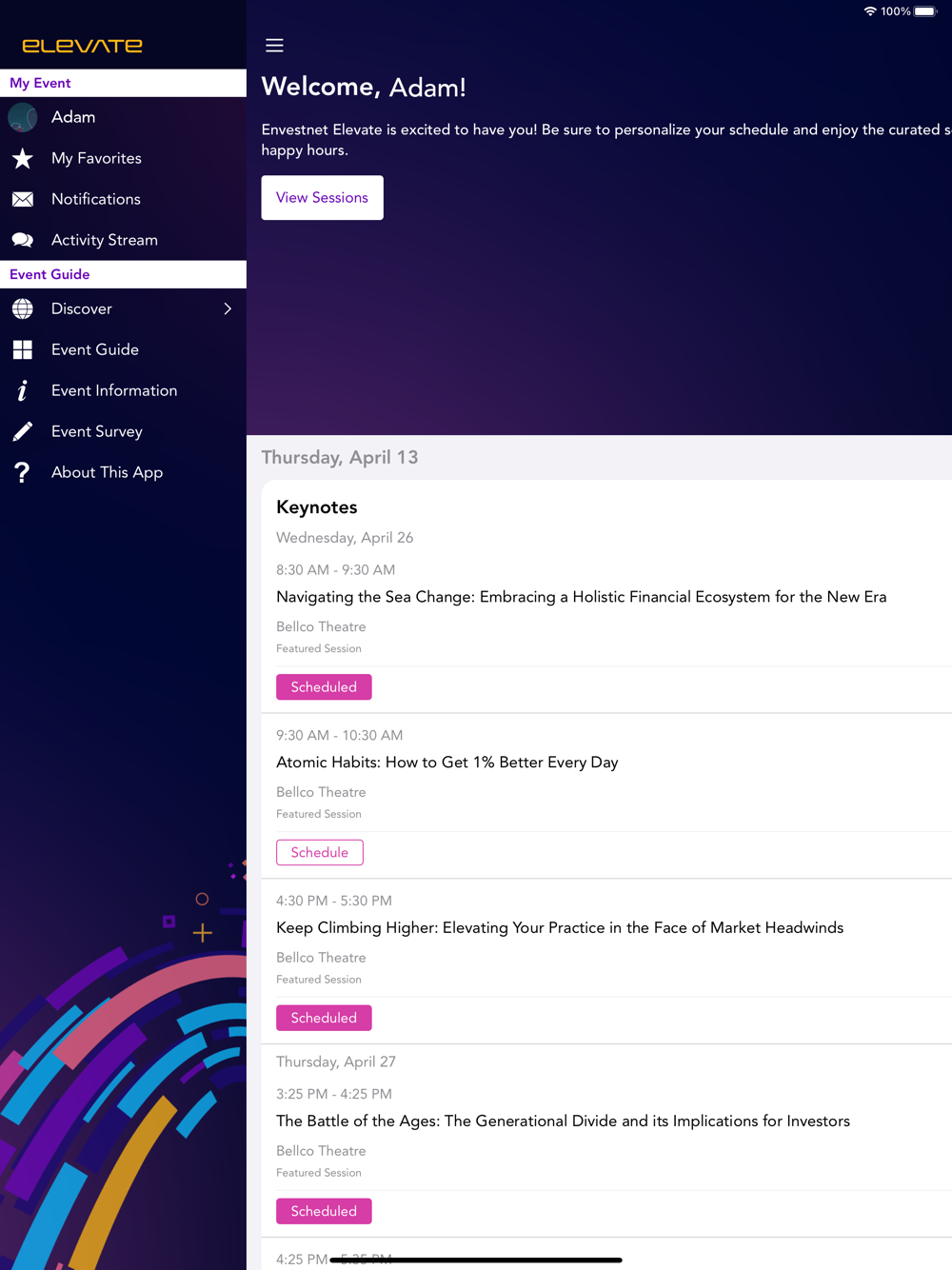Image resolution: width=952 pixels, height=1270 pixels.
Task: Tap Featured Session label under Keep Climbing Higher
Action: click(319, 980)
